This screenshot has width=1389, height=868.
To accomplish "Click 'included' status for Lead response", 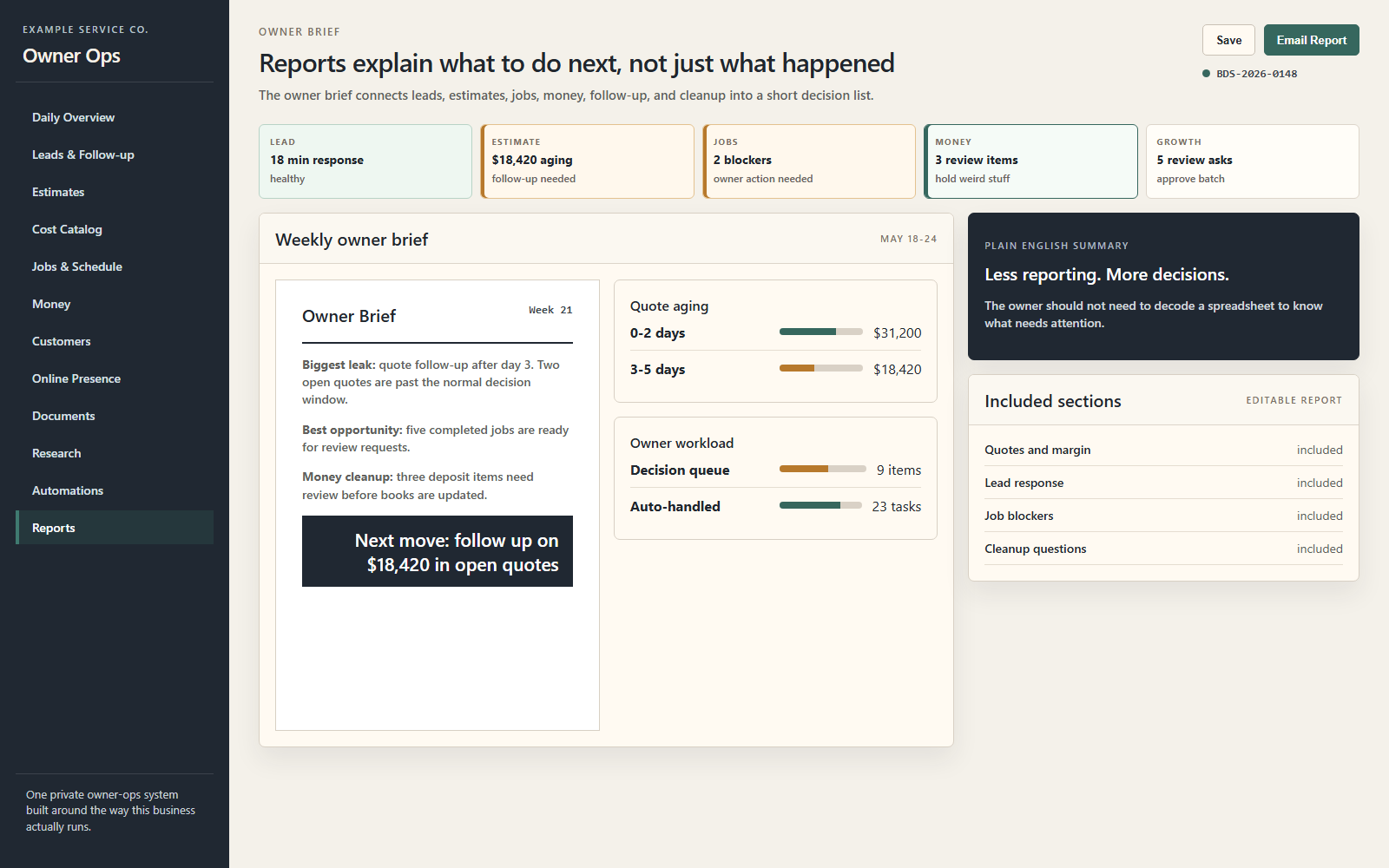I will point(1320,483).
